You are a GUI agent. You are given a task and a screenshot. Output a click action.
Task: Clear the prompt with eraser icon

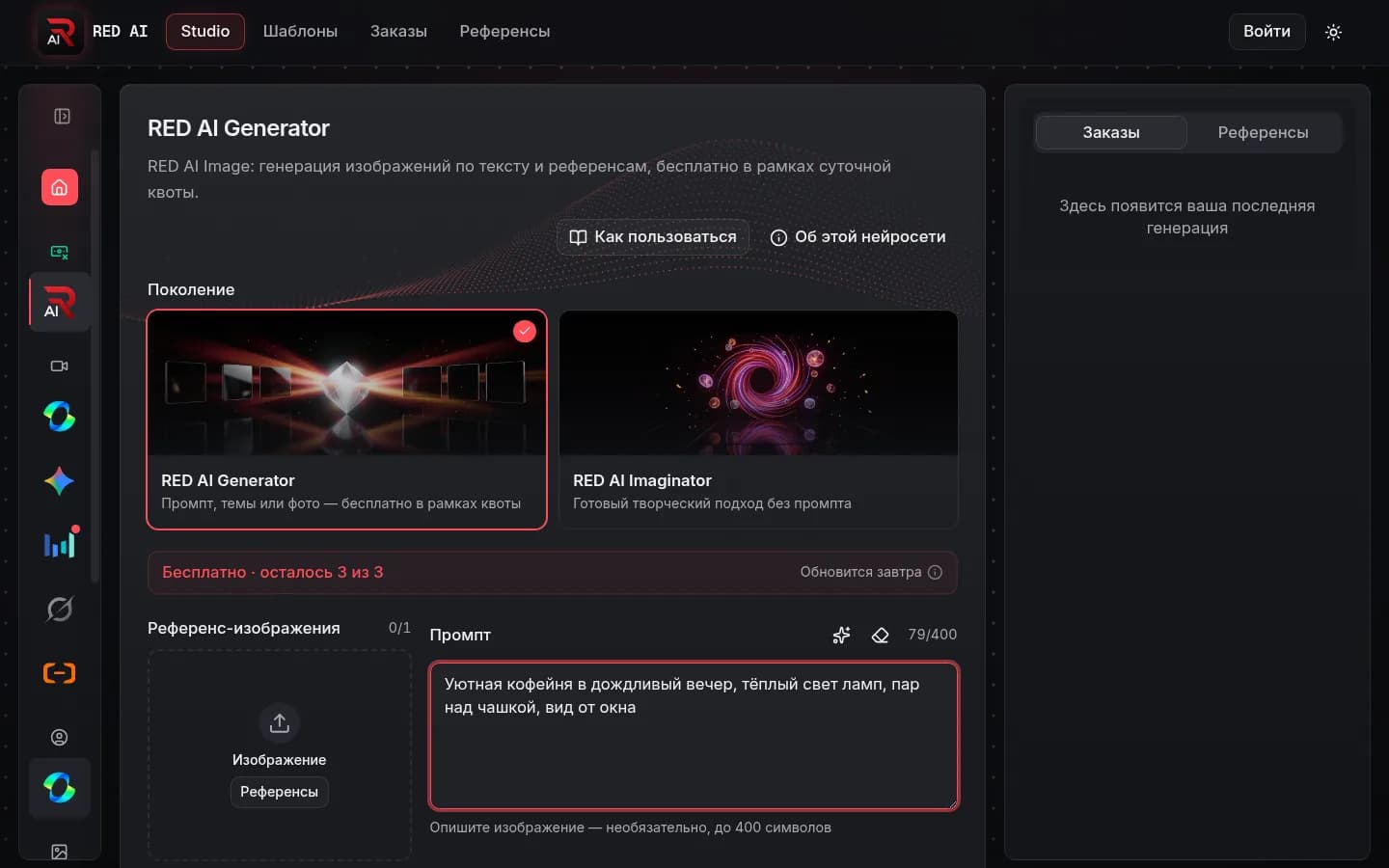pos(880,635)
